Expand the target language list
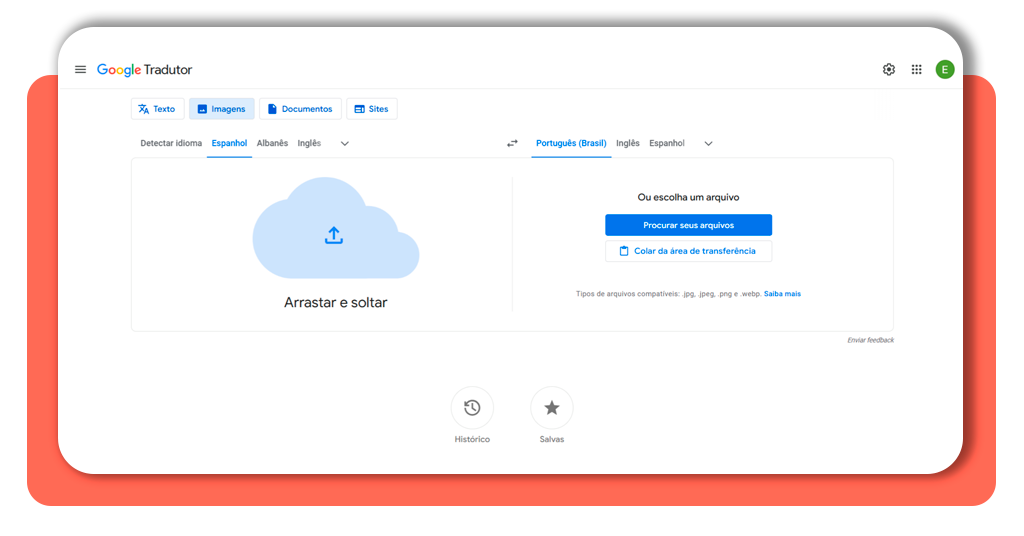This screenshot has height=536, width=1024. pyautogui.click(x=709, y=144)
